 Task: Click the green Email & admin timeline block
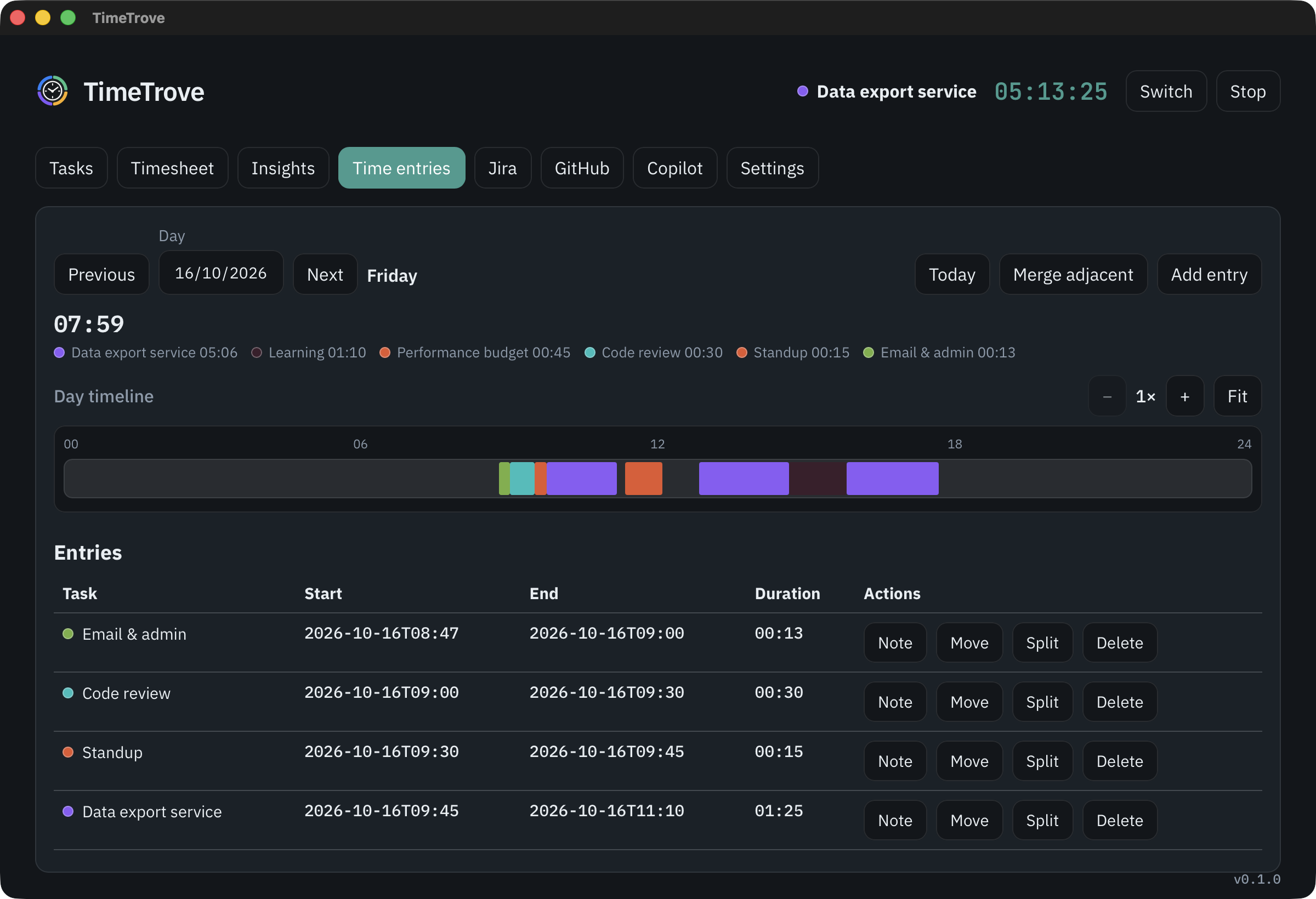point(504,479)
